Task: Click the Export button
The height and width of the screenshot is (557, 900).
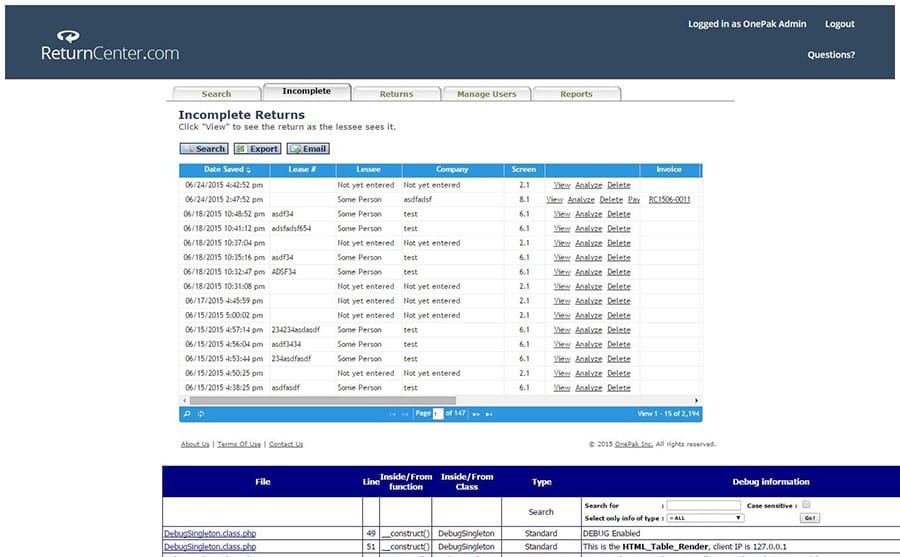Action: point(257,149)
